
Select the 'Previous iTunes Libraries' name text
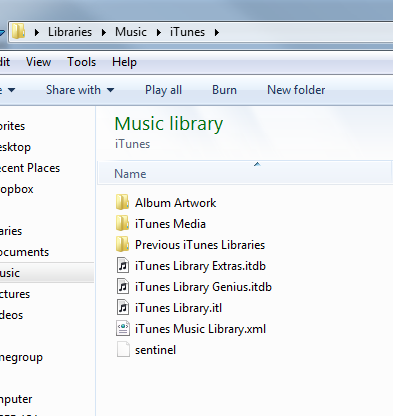200,245
